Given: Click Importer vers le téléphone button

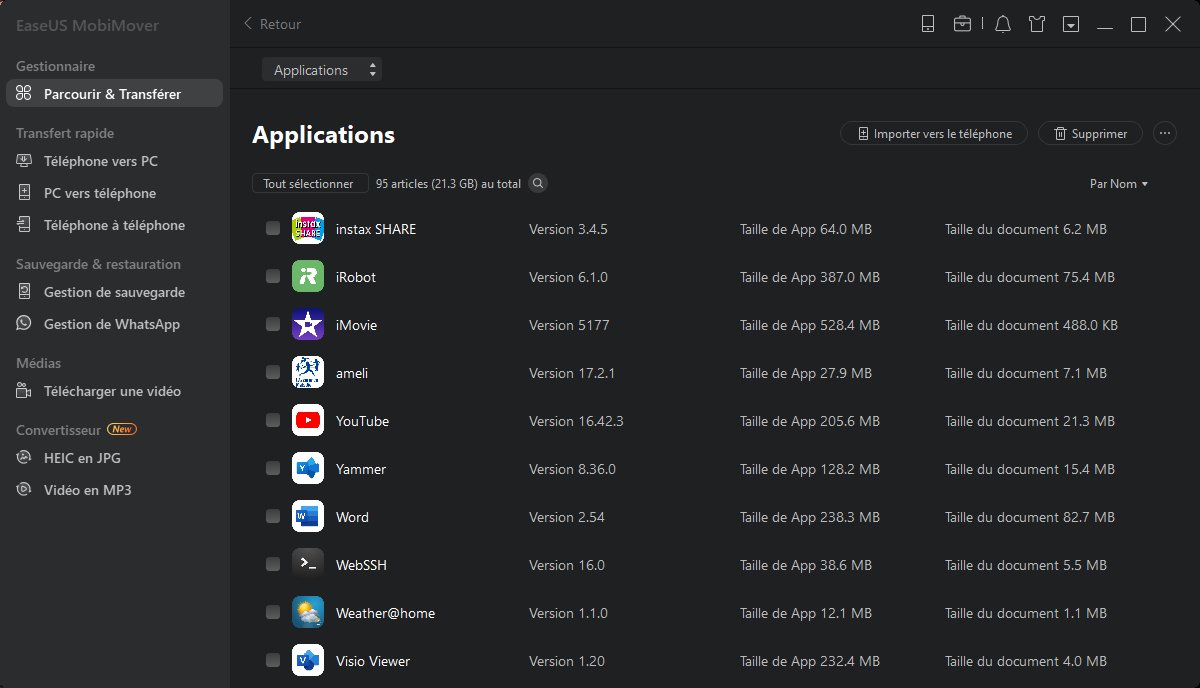Looking at the screenshot, I should (934, 133).
